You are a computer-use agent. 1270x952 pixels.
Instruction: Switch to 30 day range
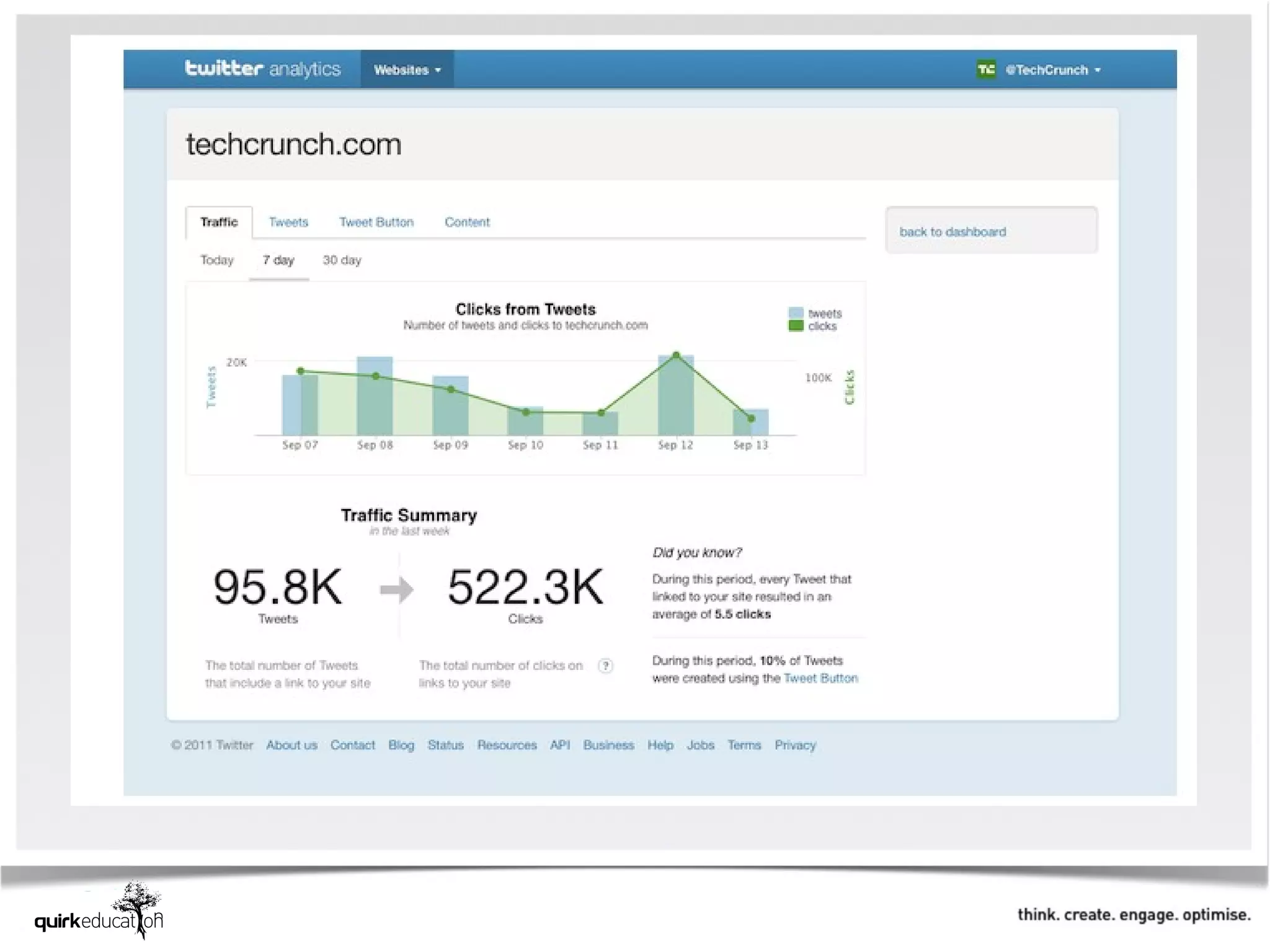(342, 260)
